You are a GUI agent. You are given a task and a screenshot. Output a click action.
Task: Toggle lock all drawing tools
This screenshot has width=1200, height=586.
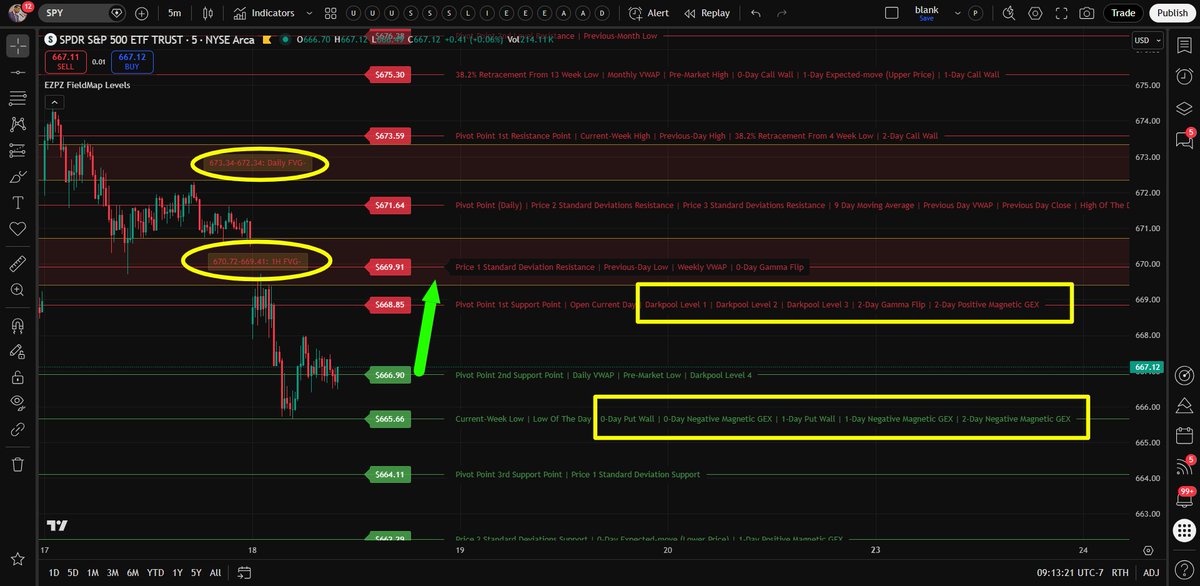(17, 377)
